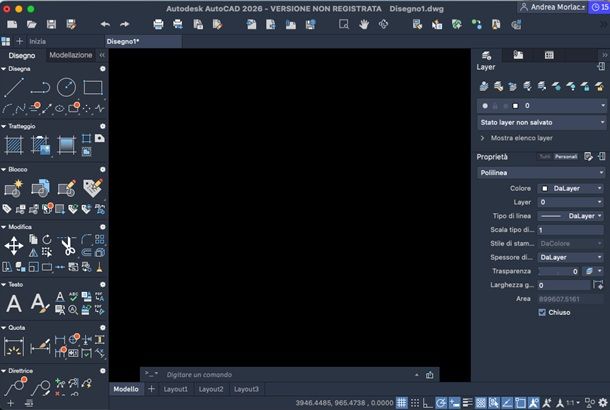Image resolution: width=610 pixels, height=410 pixels.
Task: Toggle the Chiuso checkbox
Action: click(x=542, y=312)
